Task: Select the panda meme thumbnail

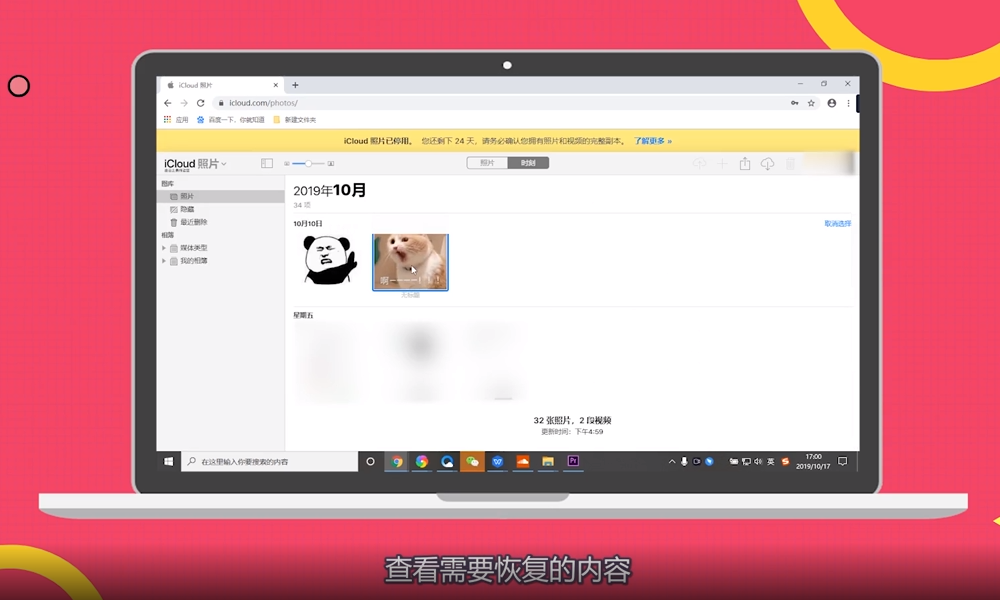Action: [330, 260]
